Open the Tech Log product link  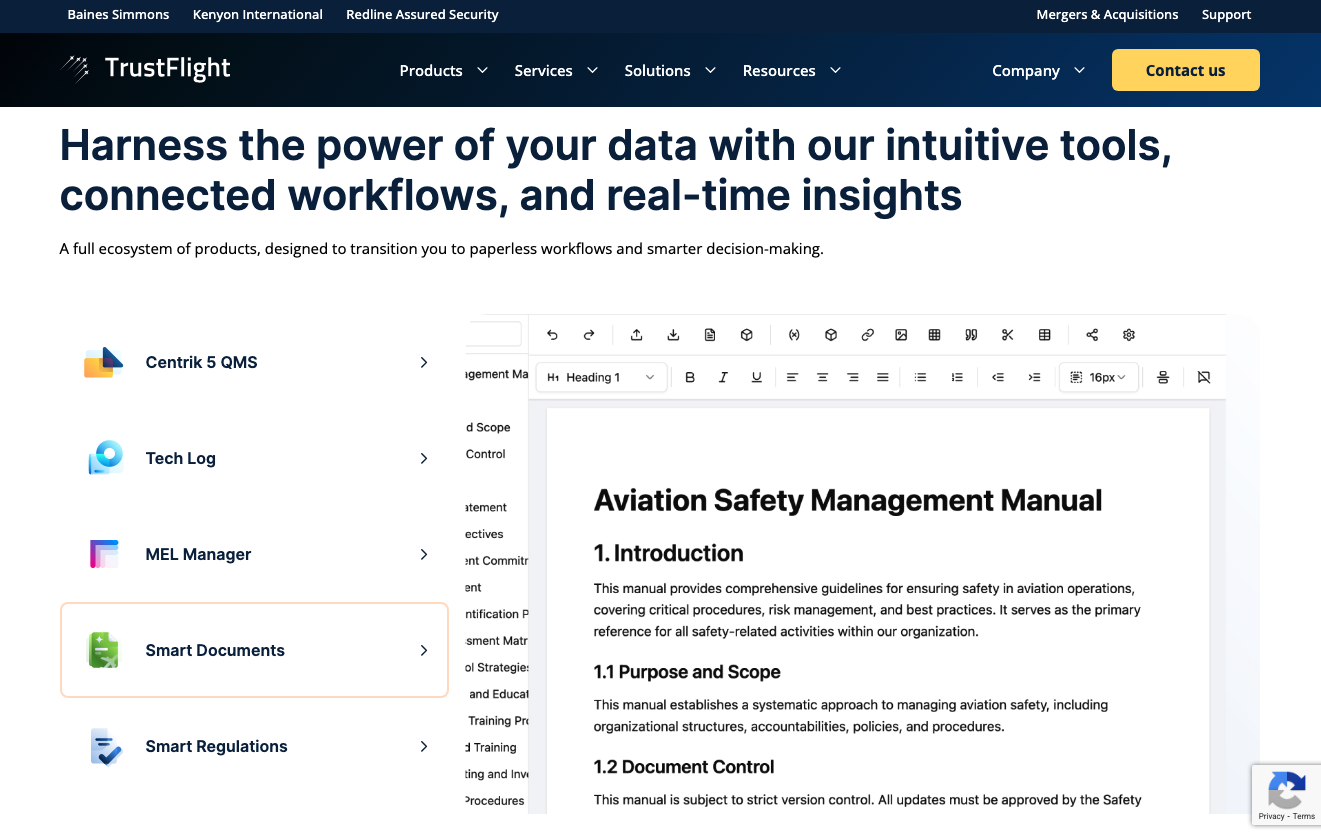point(181,458)
